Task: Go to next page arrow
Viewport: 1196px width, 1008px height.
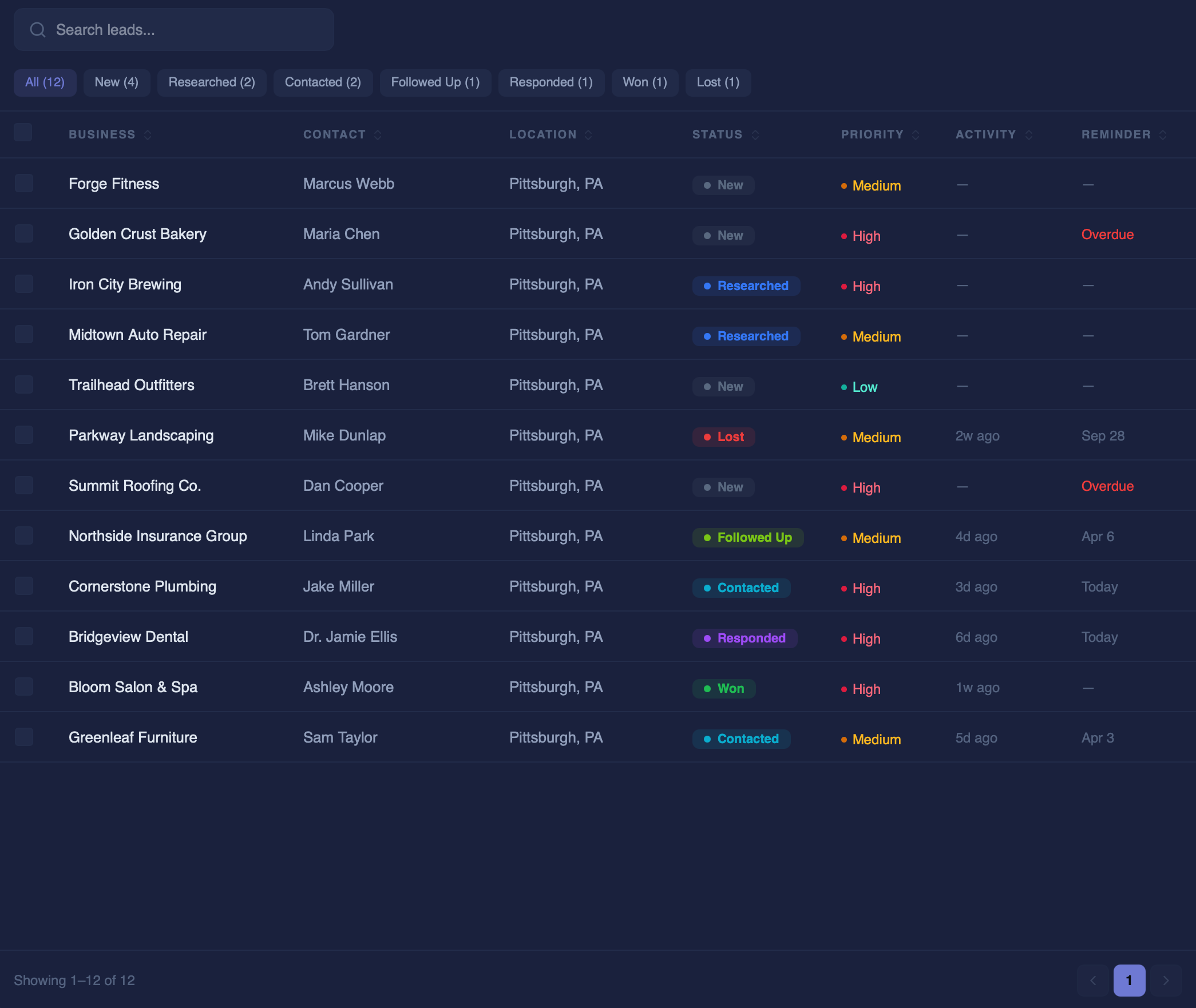Action: pos(1166,981)
